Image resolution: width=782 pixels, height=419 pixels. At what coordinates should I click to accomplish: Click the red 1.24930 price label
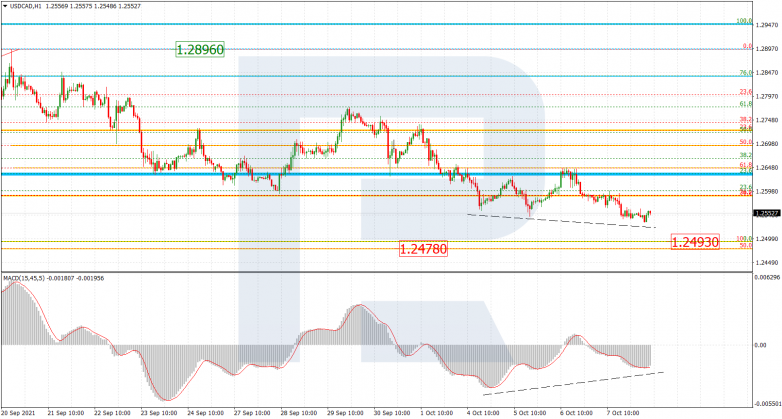click(x=695, y=242)
